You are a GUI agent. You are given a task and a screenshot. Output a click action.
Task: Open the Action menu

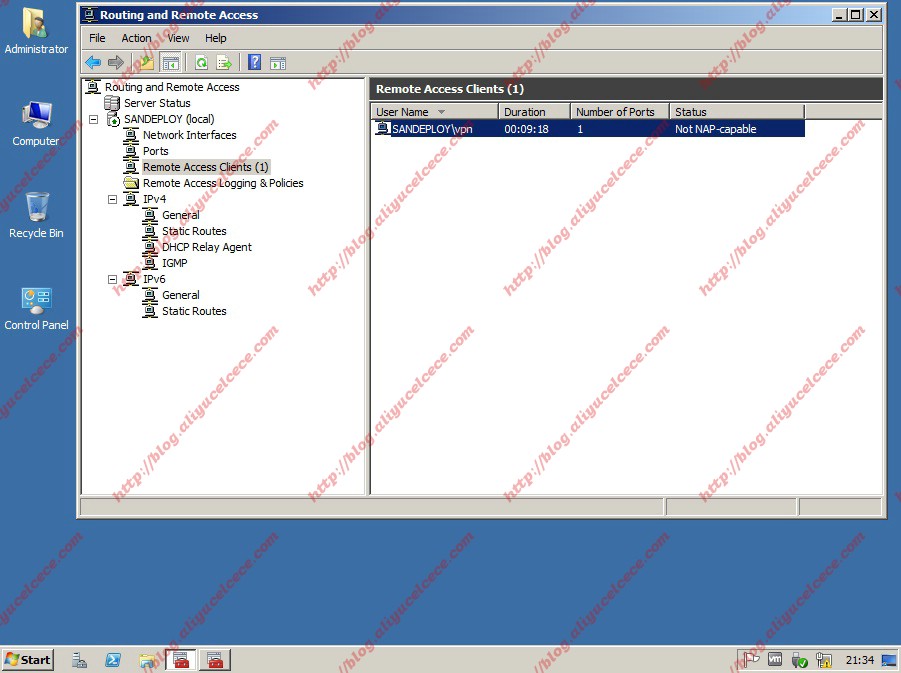pos(136,38)
